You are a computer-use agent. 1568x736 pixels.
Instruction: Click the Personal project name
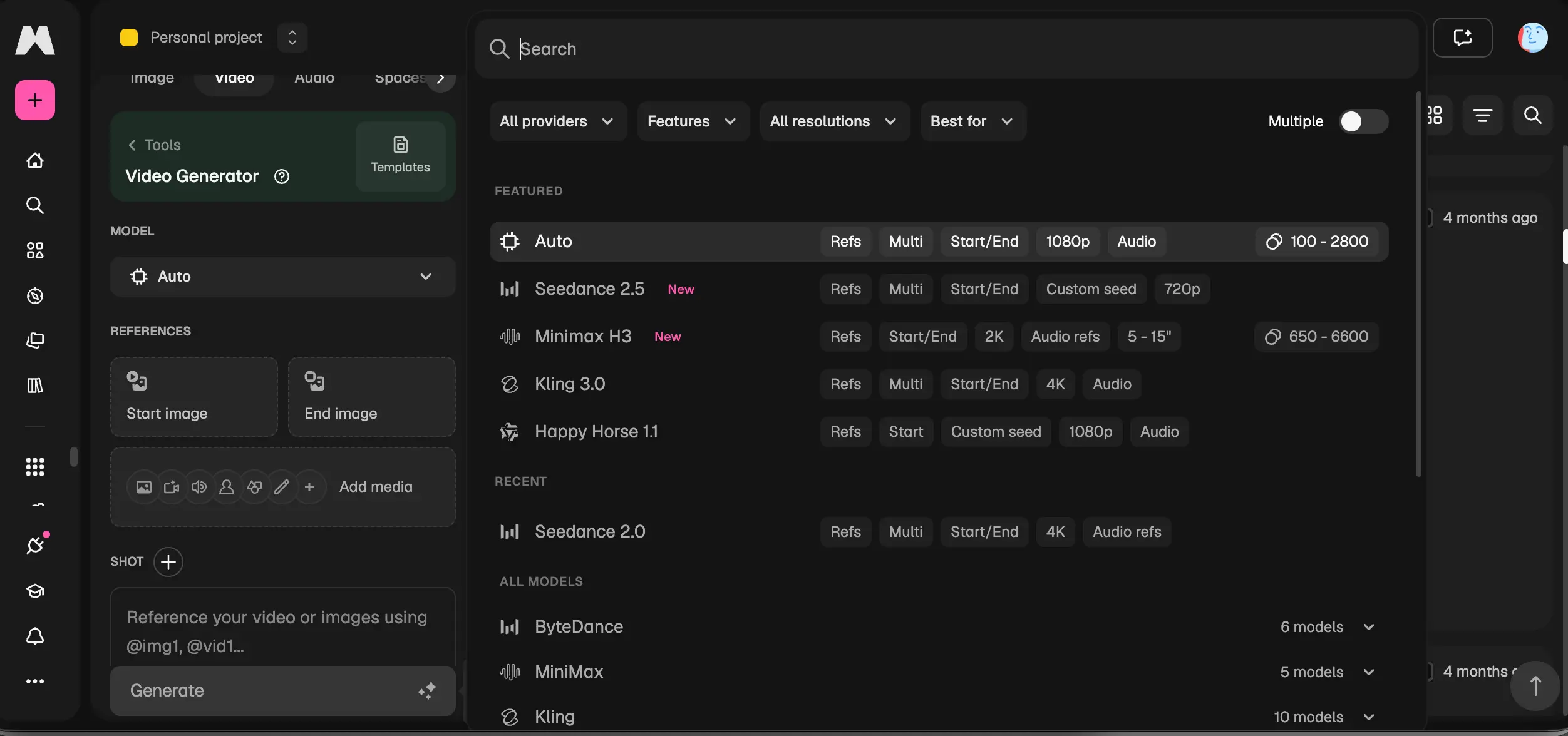click(207, 38)
